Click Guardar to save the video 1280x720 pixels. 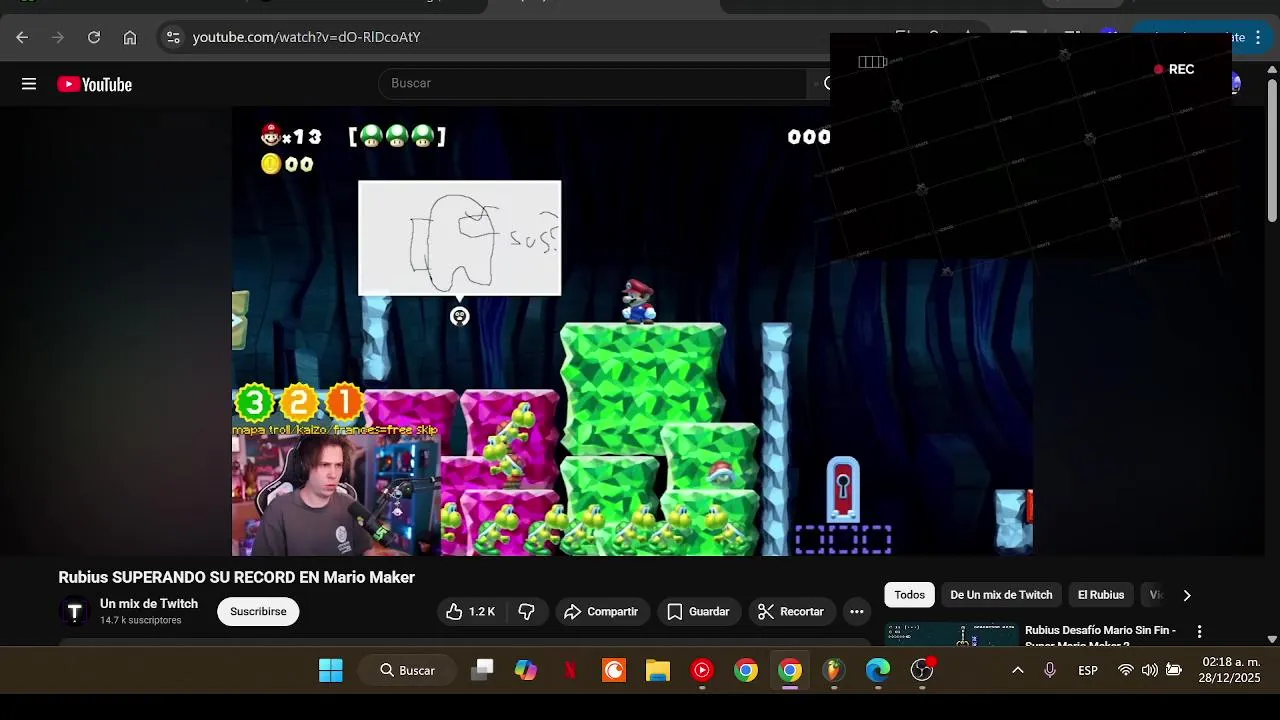tap(698, 612)
